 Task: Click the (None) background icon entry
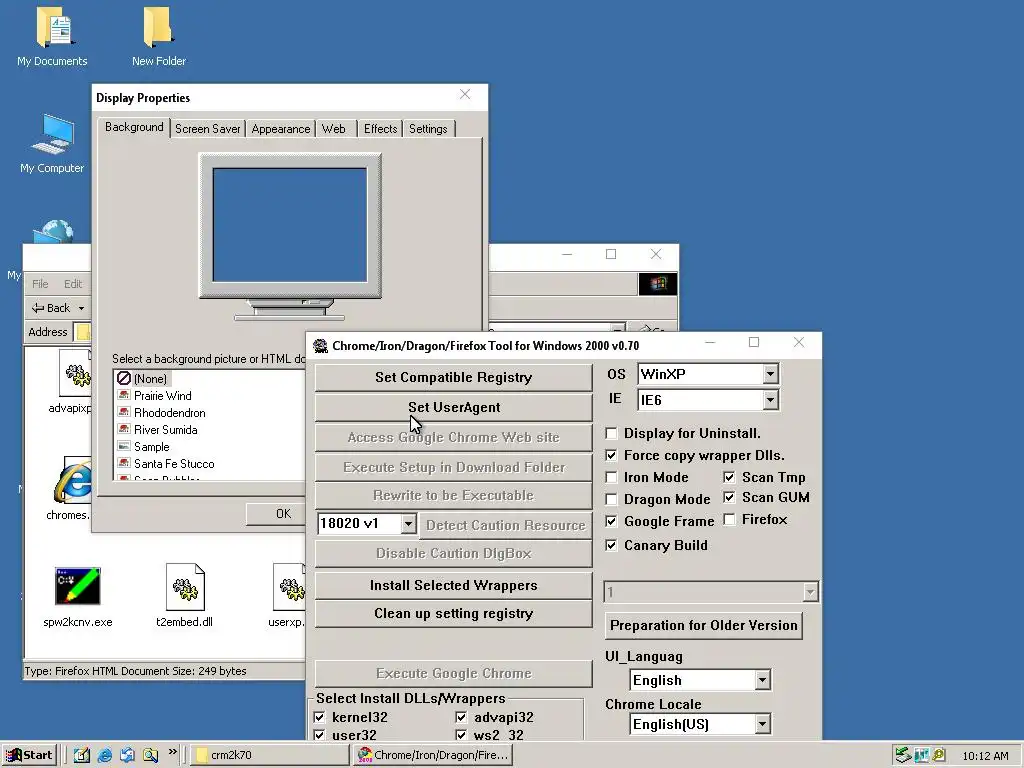pos(123,378)
